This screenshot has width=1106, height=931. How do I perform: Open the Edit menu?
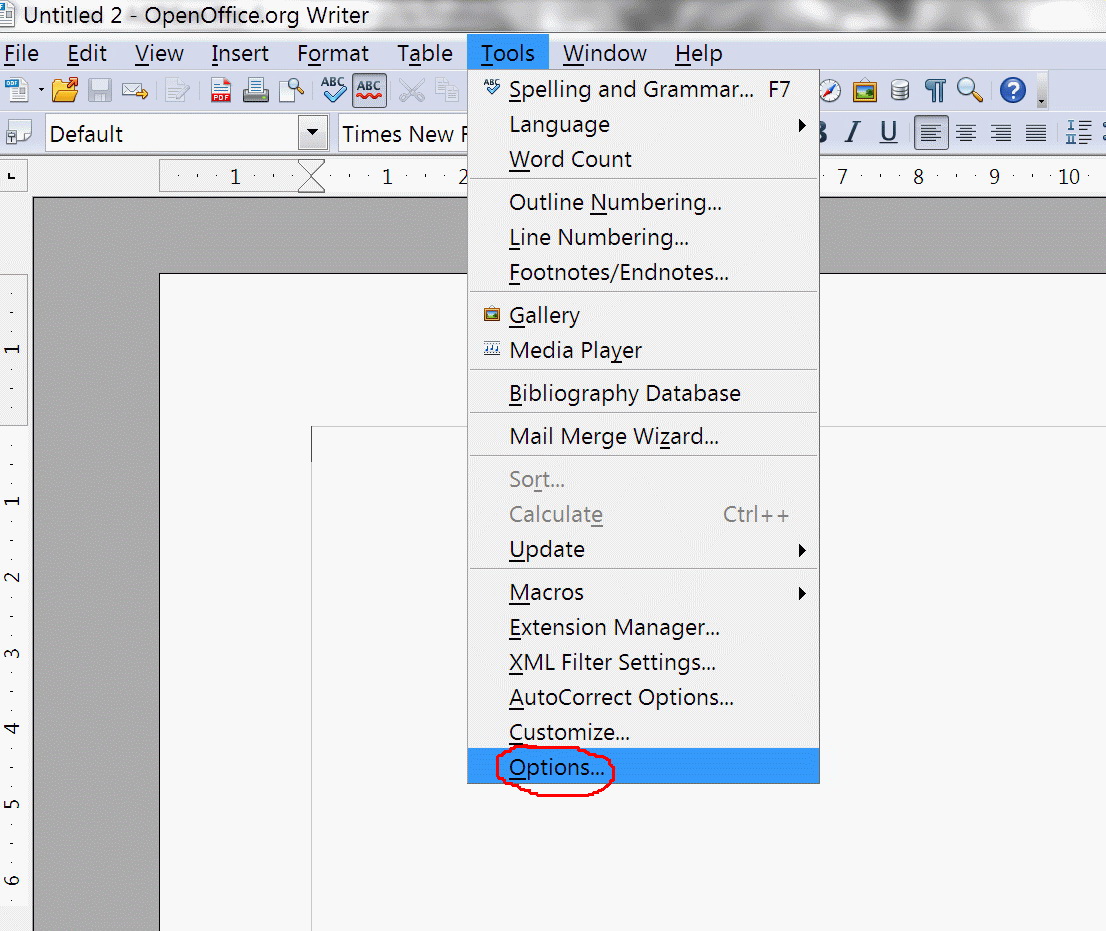(87, 54)
